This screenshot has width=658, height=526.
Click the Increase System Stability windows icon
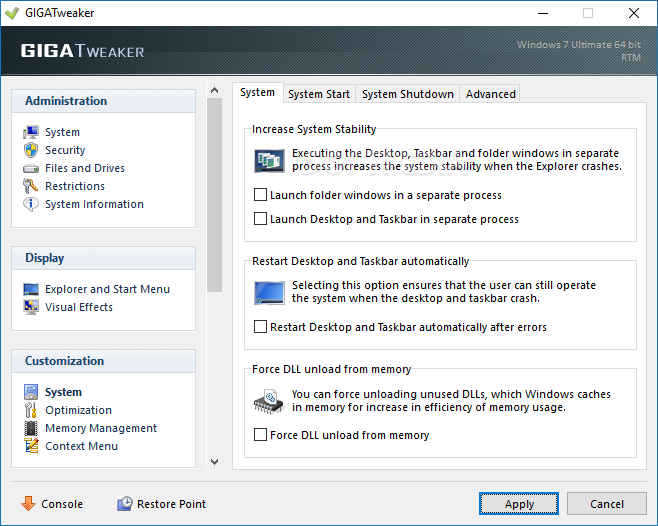pyautogui.click(x=269, y=161)
